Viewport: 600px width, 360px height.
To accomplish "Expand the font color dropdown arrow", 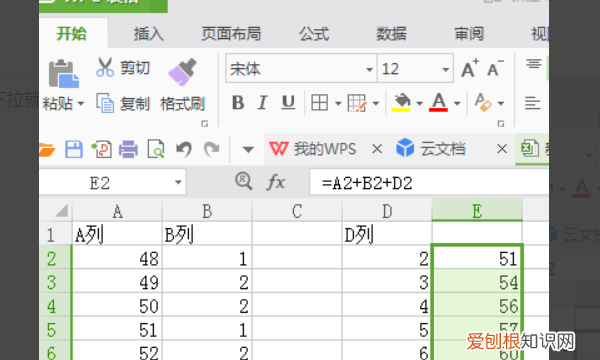I will pos(457,103).
